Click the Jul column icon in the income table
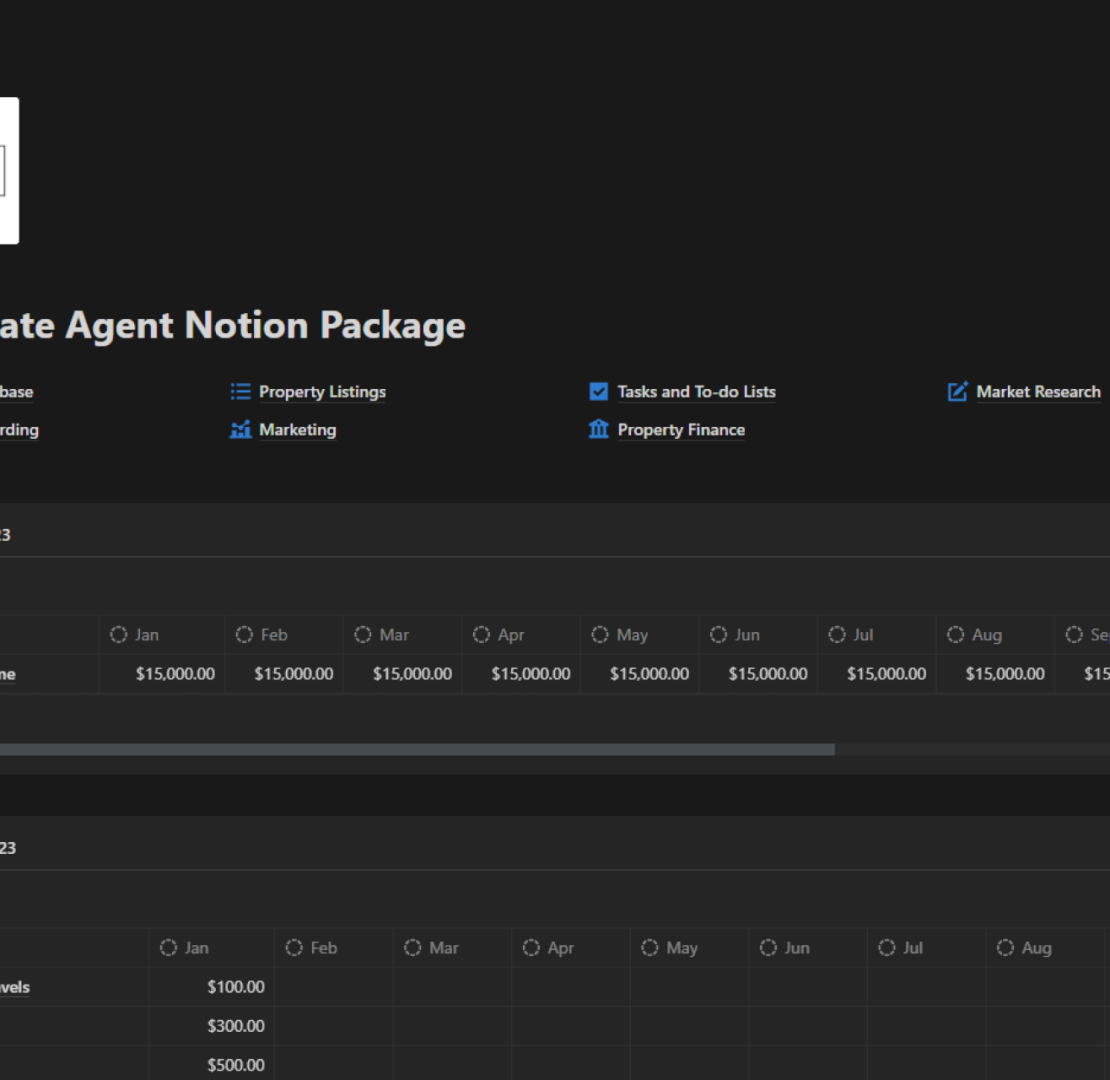 837,635
